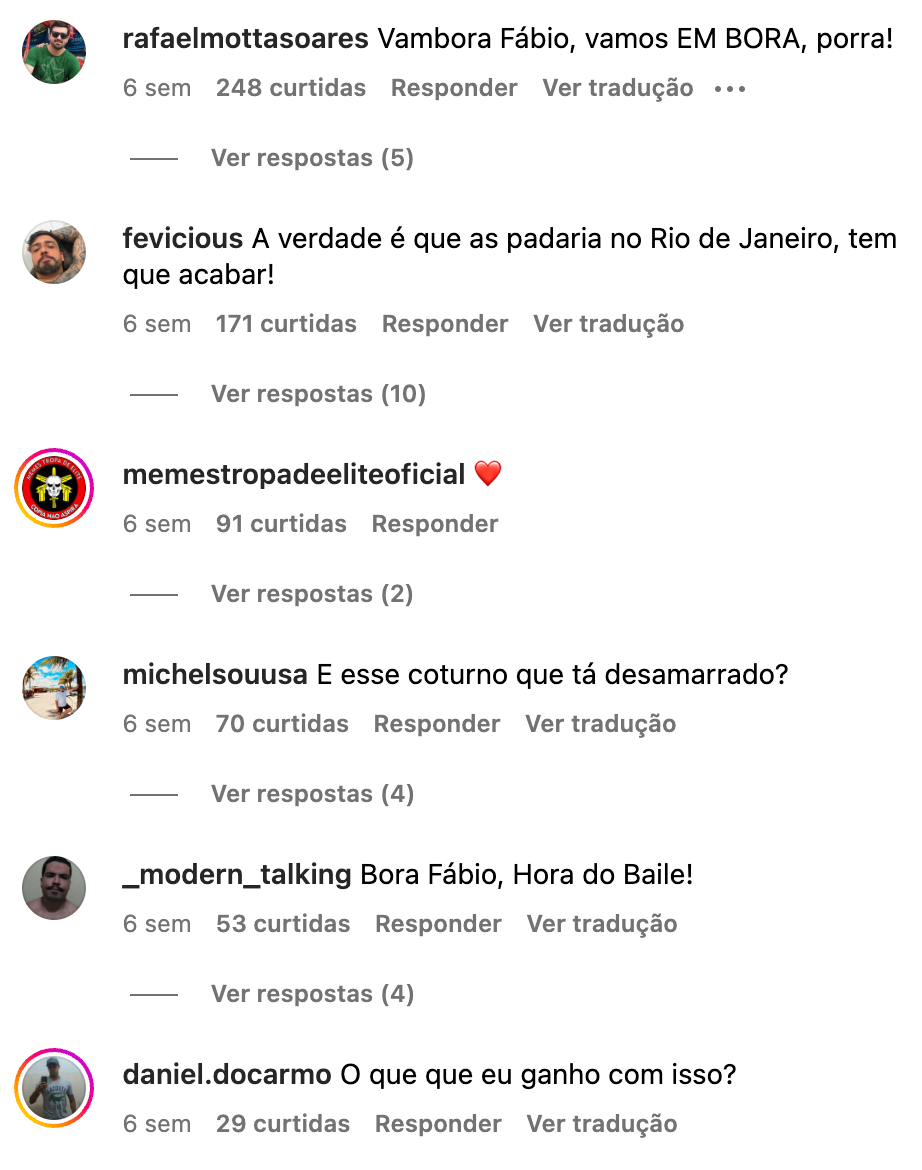The width and height of the screenshot is (922, 1170).
Task: View the 248 curtidas likes list
Action: click(291, 88)
